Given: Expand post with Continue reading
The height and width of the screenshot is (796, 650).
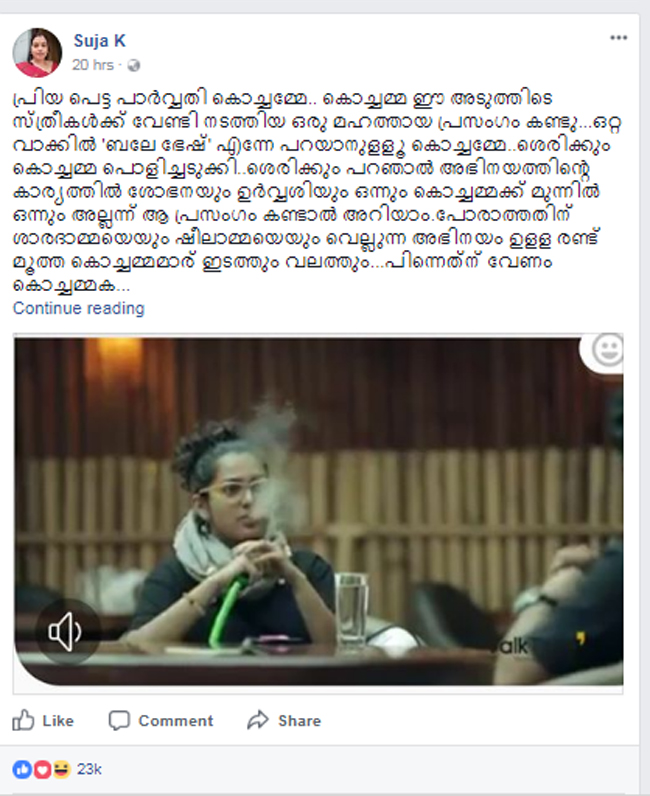Looking at the screenshot, I should point(79,308).
